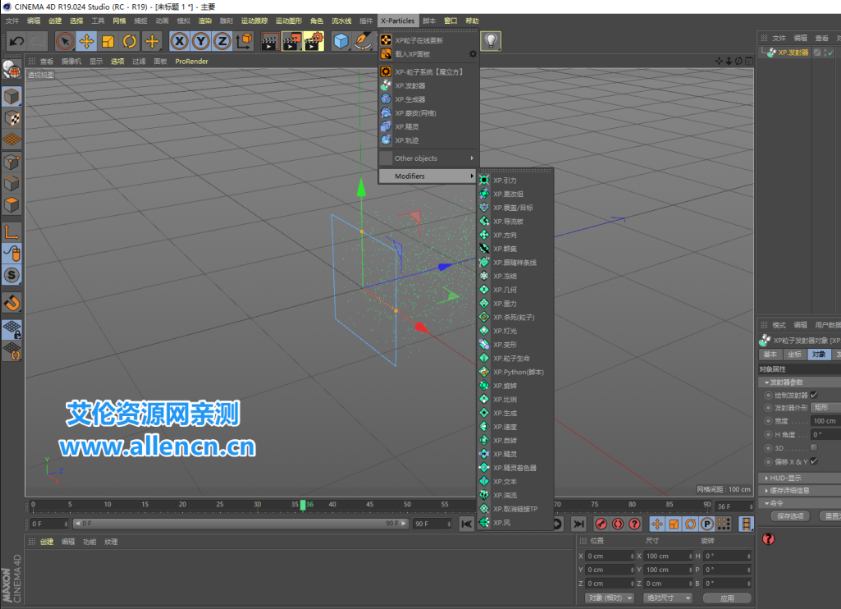Choose XP.轨迹 trail from menu
Image resolution: width=841 pixels, height=609 pixels.
coord(429,141)
